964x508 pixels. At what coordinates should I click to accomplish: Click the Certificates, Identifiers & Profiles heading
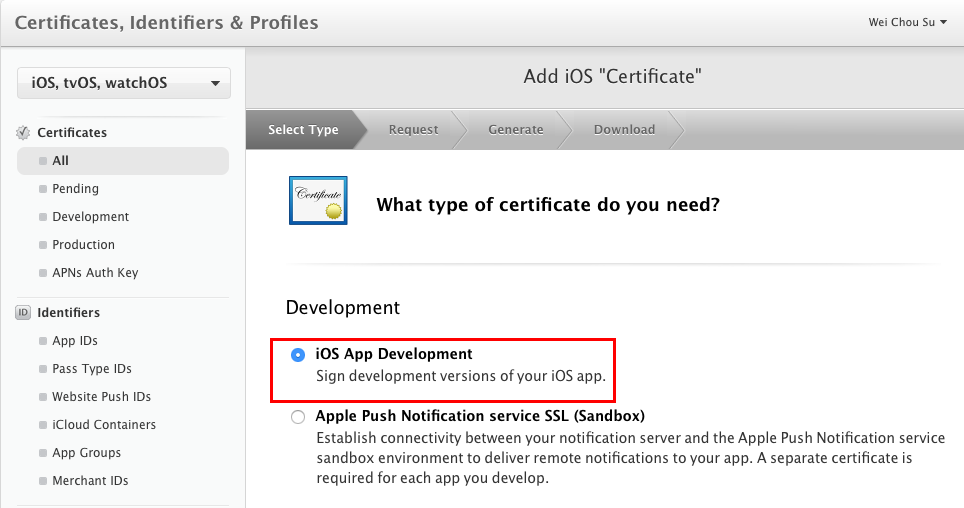click(x=166, y=22)
